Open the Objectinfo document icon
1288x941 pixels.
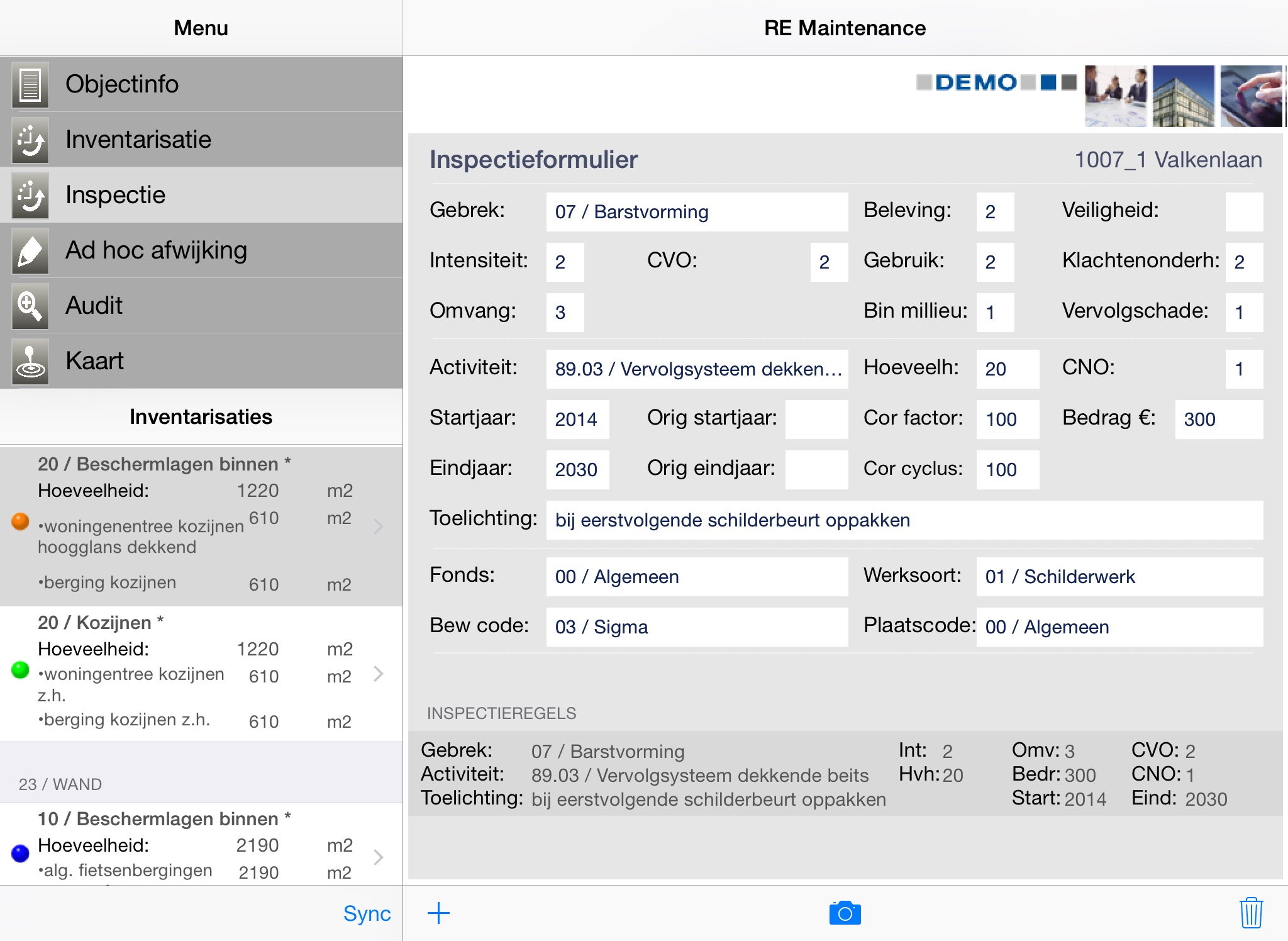click(30, 84)
